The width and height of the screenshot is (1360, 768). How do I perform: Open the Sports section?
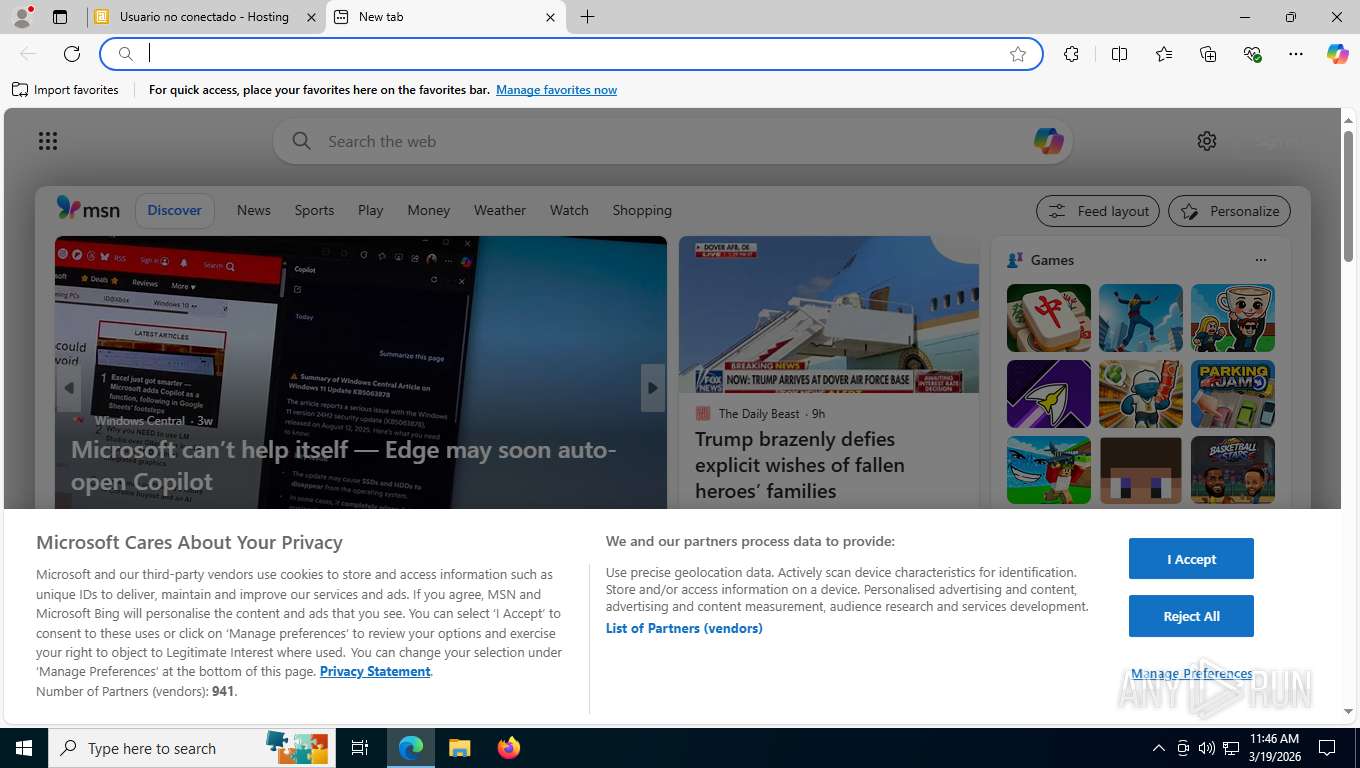coord(314,210)
